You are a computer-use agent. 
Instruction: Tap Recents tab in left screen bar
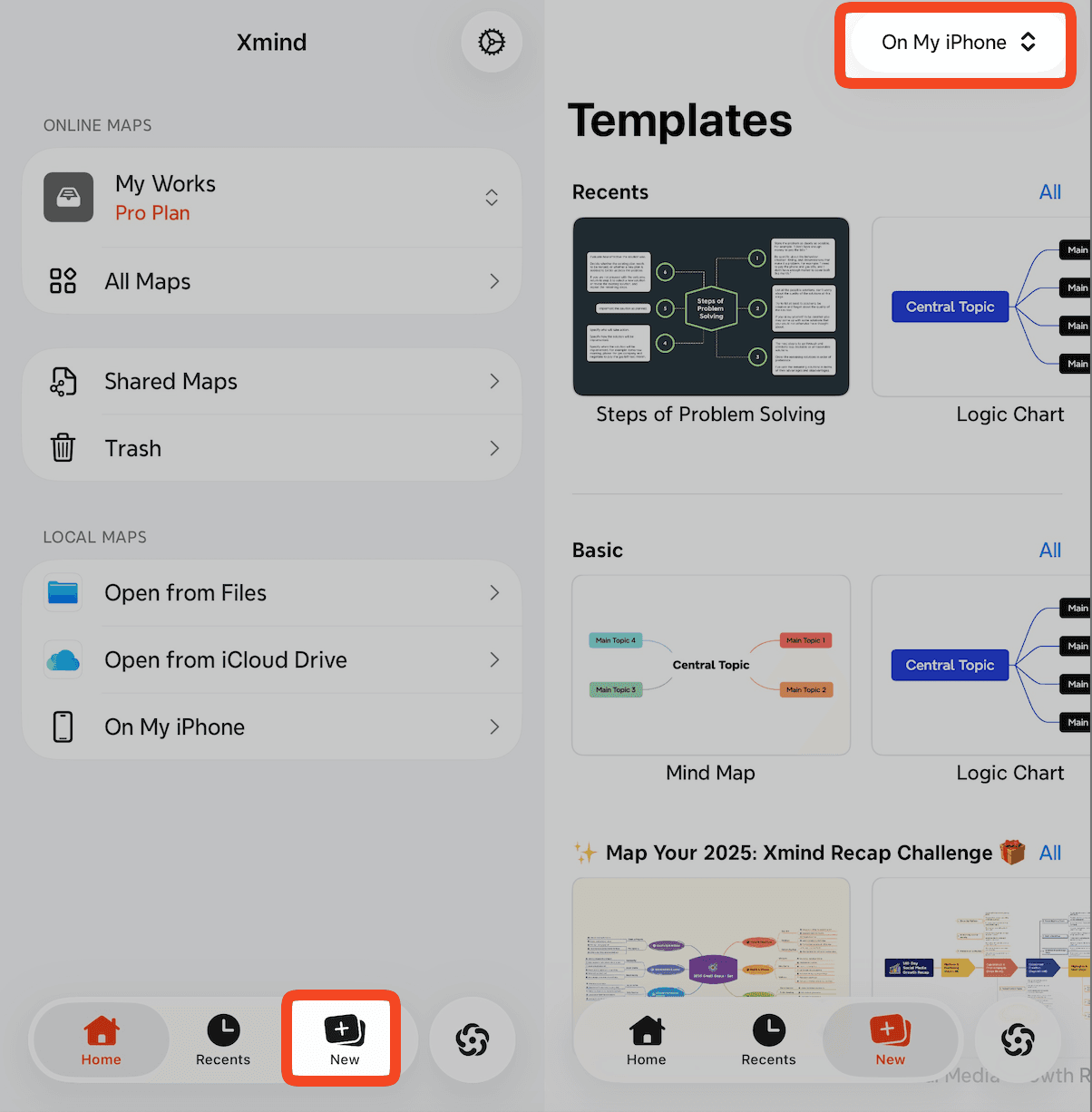tap(223, 1039)
